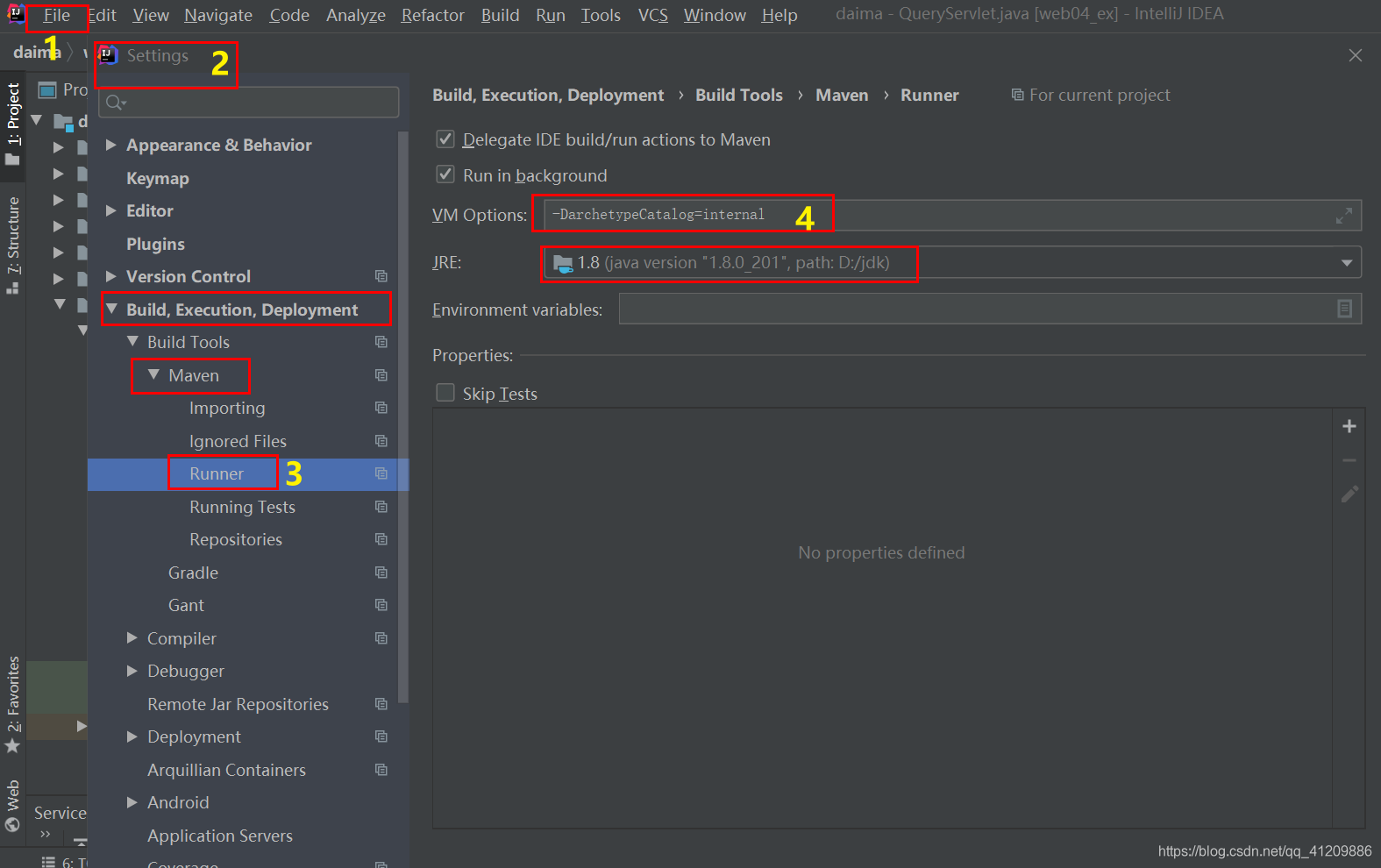Open the VCS menu
Viewport: 1381px width, 868px height.
tap(653, 16)
